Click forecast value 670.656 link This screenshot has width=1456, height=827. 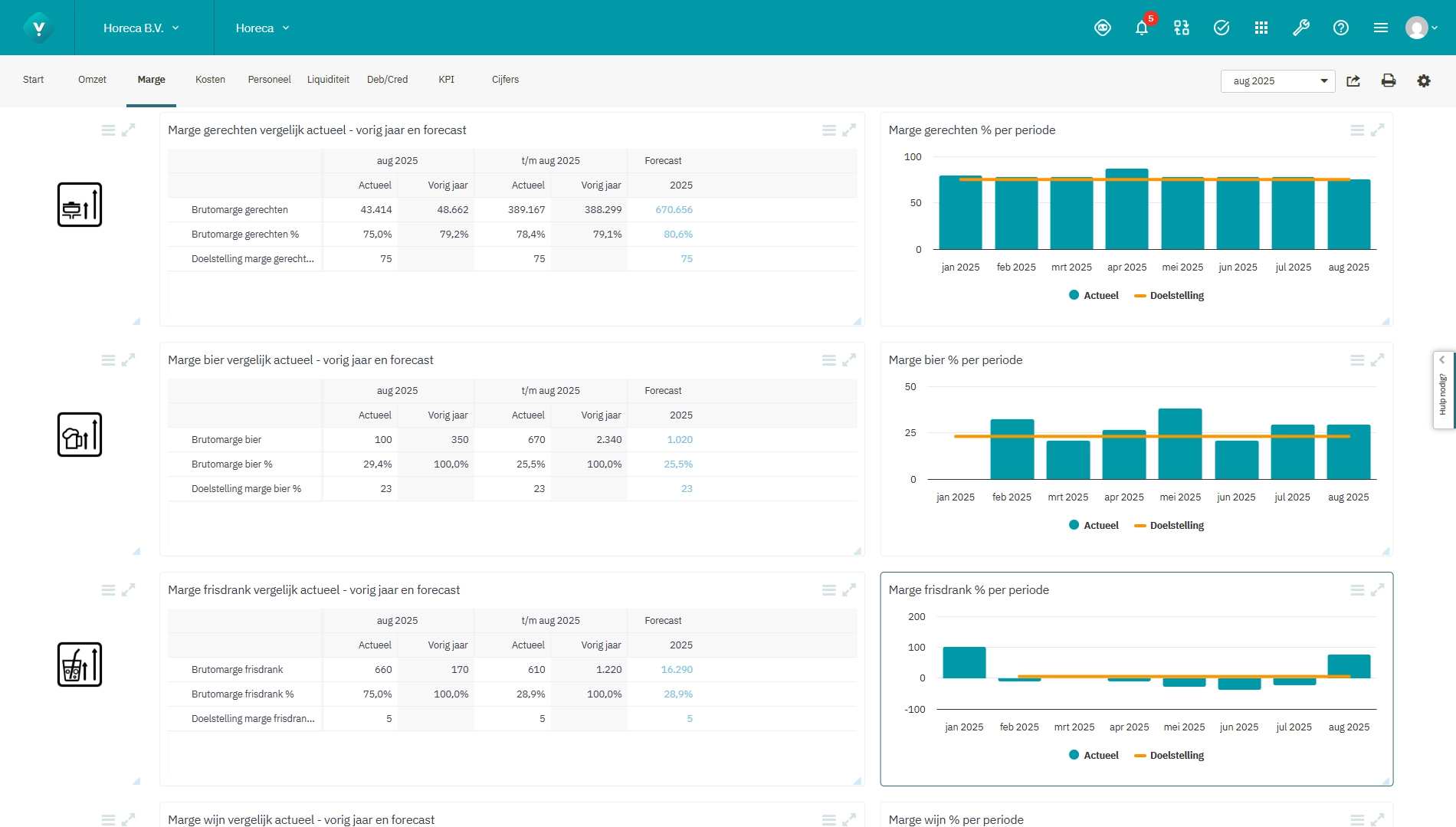[x=674, y=210]
